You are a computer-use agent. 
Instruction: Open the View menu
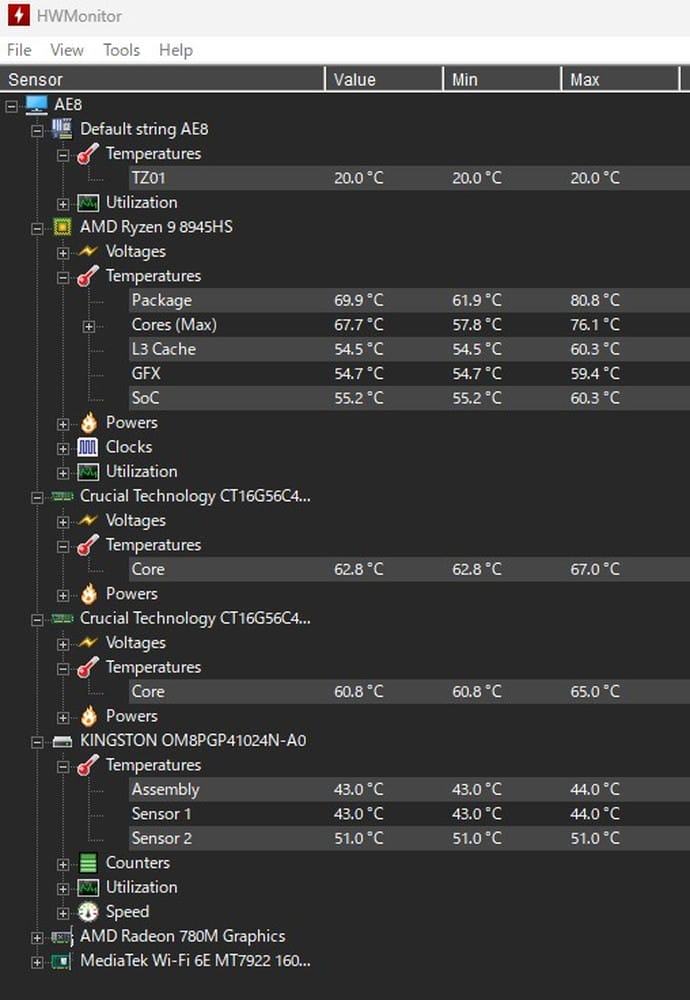[67, 50]
